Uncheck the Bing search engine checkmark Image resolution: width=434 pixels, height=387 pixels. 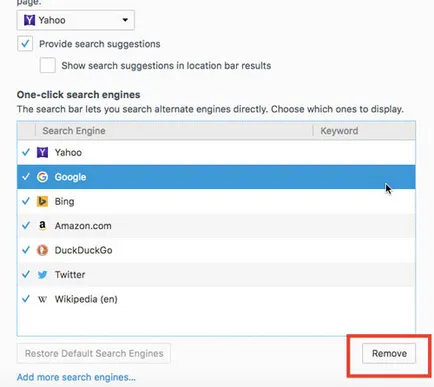[26, 201]
